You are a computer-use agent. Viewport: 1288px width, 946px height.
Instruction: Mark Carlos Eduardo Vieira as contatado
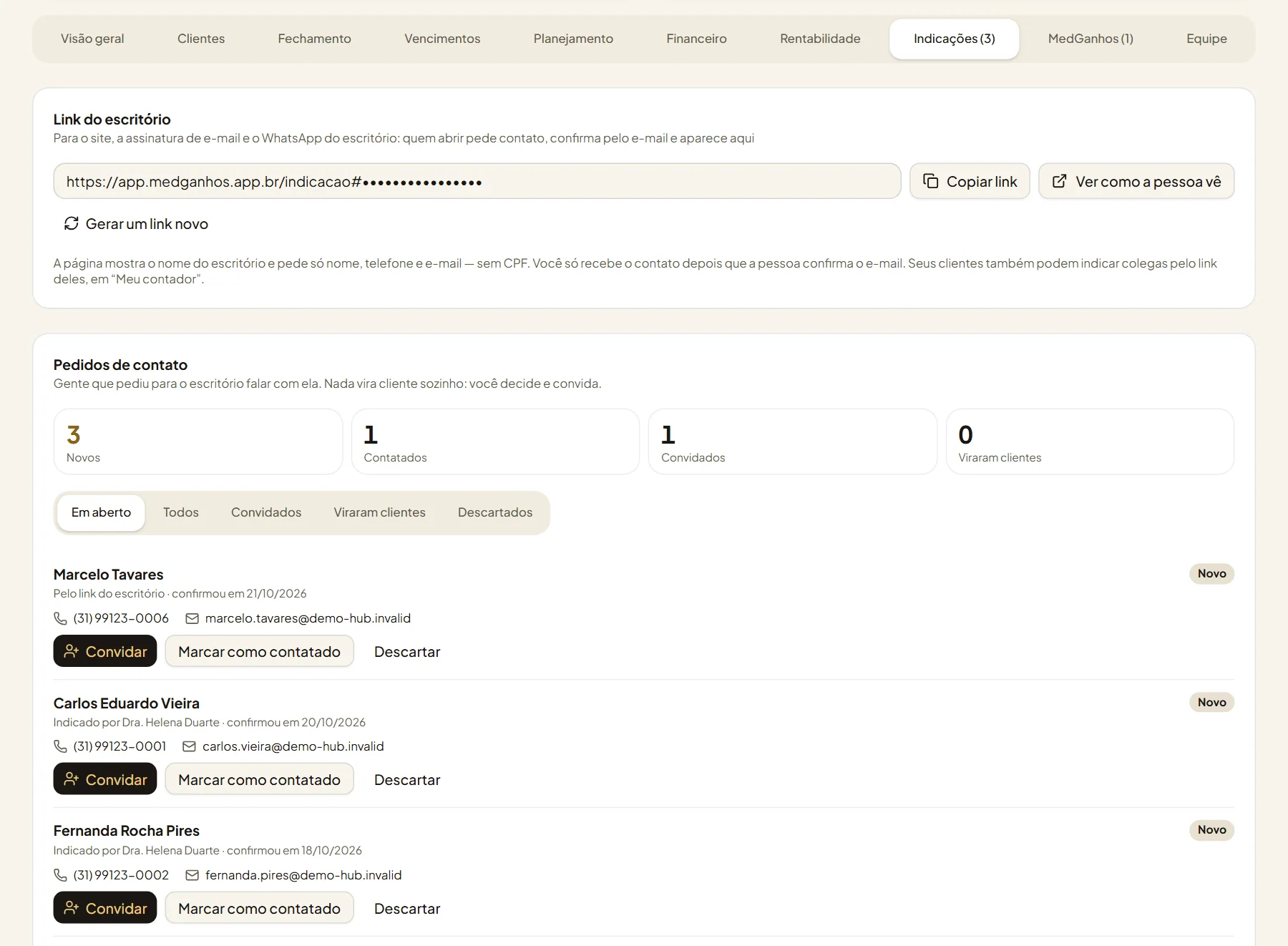259,779
